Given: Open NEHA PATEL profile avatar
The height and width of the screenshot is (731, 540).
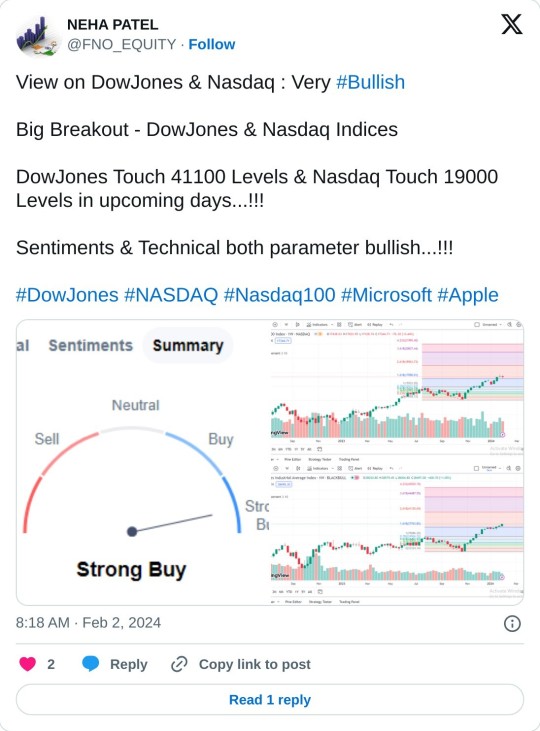Looking at the screenshot, I should click(x=38, y=34).
